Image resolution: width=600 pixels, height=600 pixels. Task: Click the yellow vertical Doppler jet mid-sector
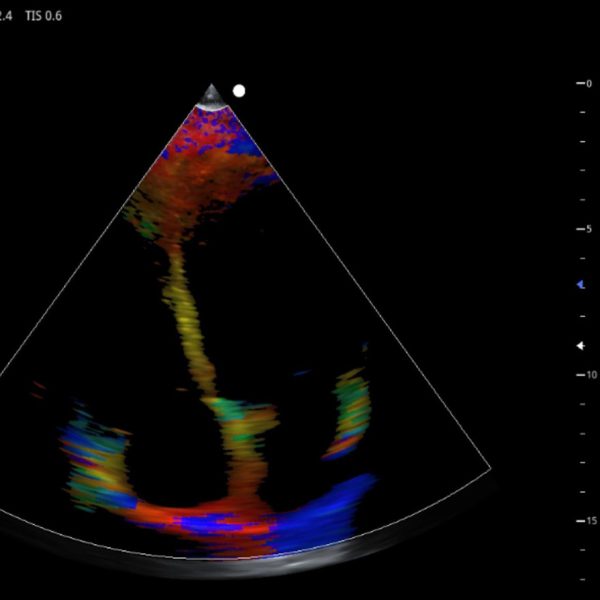[188, 320]
